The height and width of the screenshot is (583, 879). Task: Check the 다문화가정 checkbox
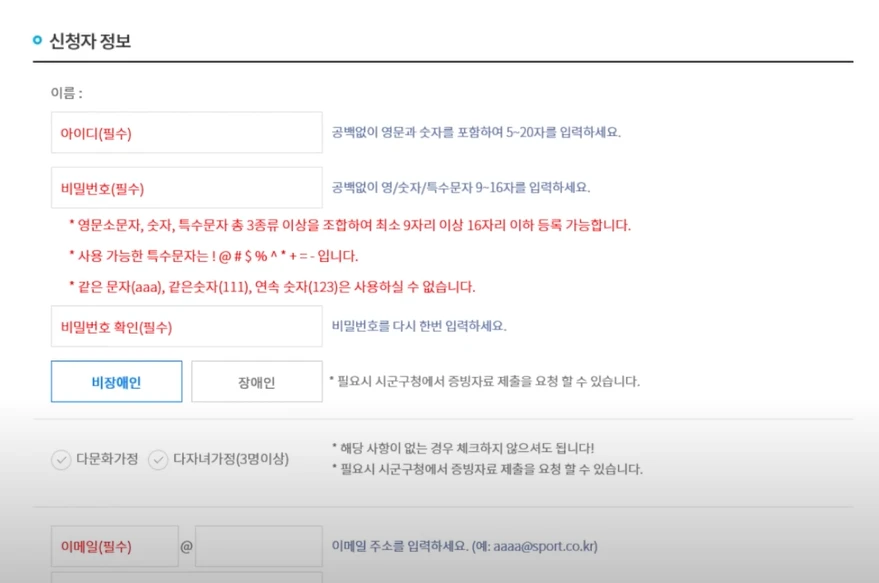(x=61, y=460)
